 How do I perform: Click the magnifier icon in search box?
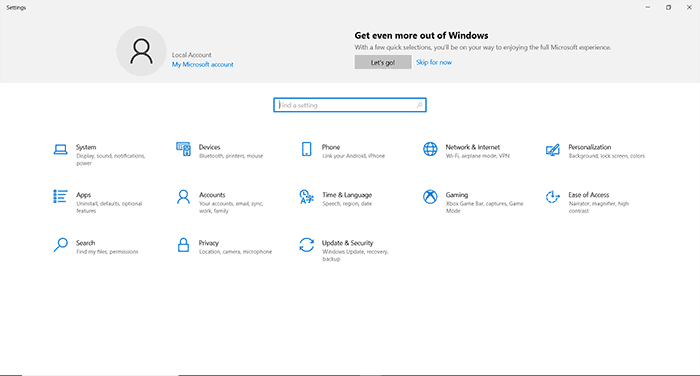coord(419,105)
